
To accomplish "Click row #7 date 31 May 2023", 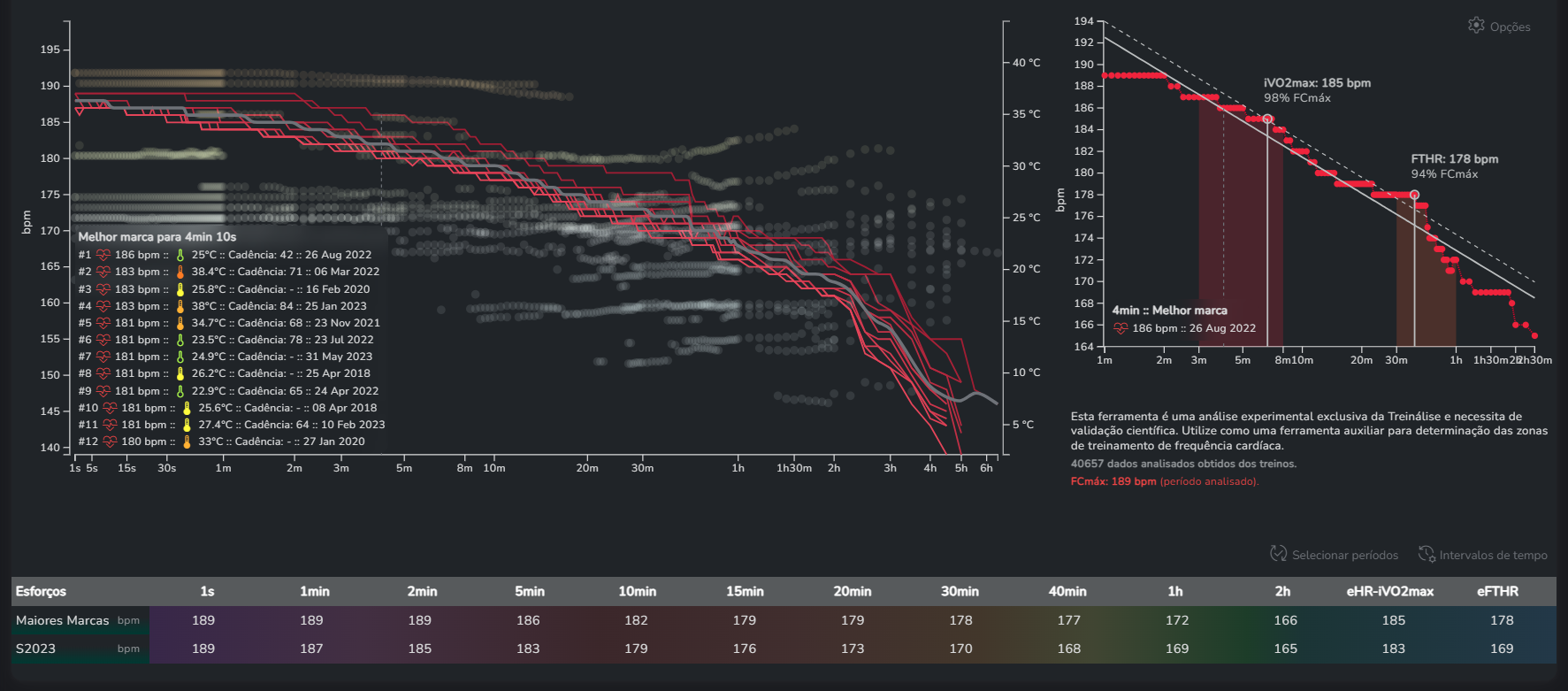I will click(x=339, y=357).
